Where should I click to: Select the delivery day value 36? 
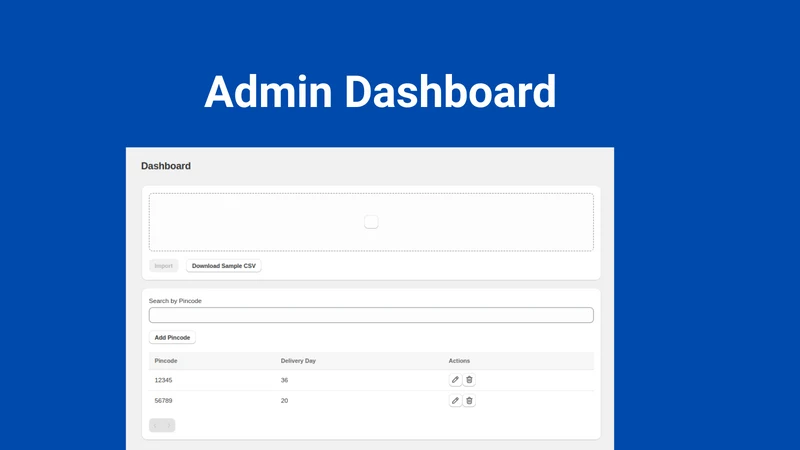284,380
